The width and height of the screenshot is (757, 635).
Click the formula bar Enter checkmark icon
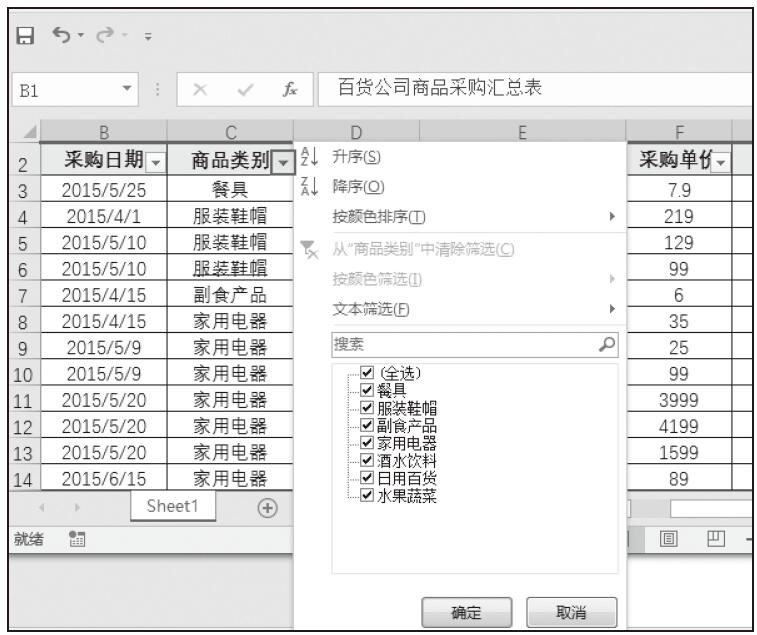tap(245, 89)
